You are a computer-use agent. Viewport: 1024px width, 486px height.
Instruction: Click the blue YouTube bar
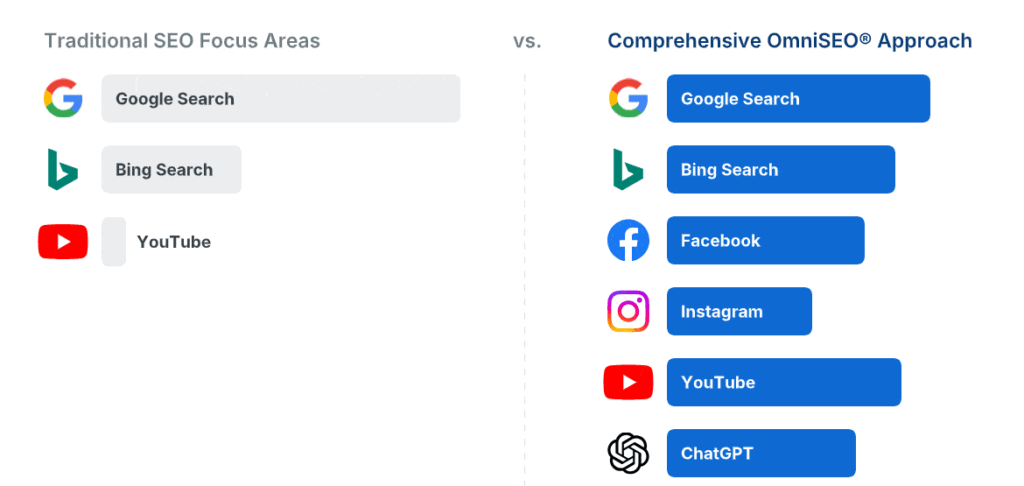point(784,382)
